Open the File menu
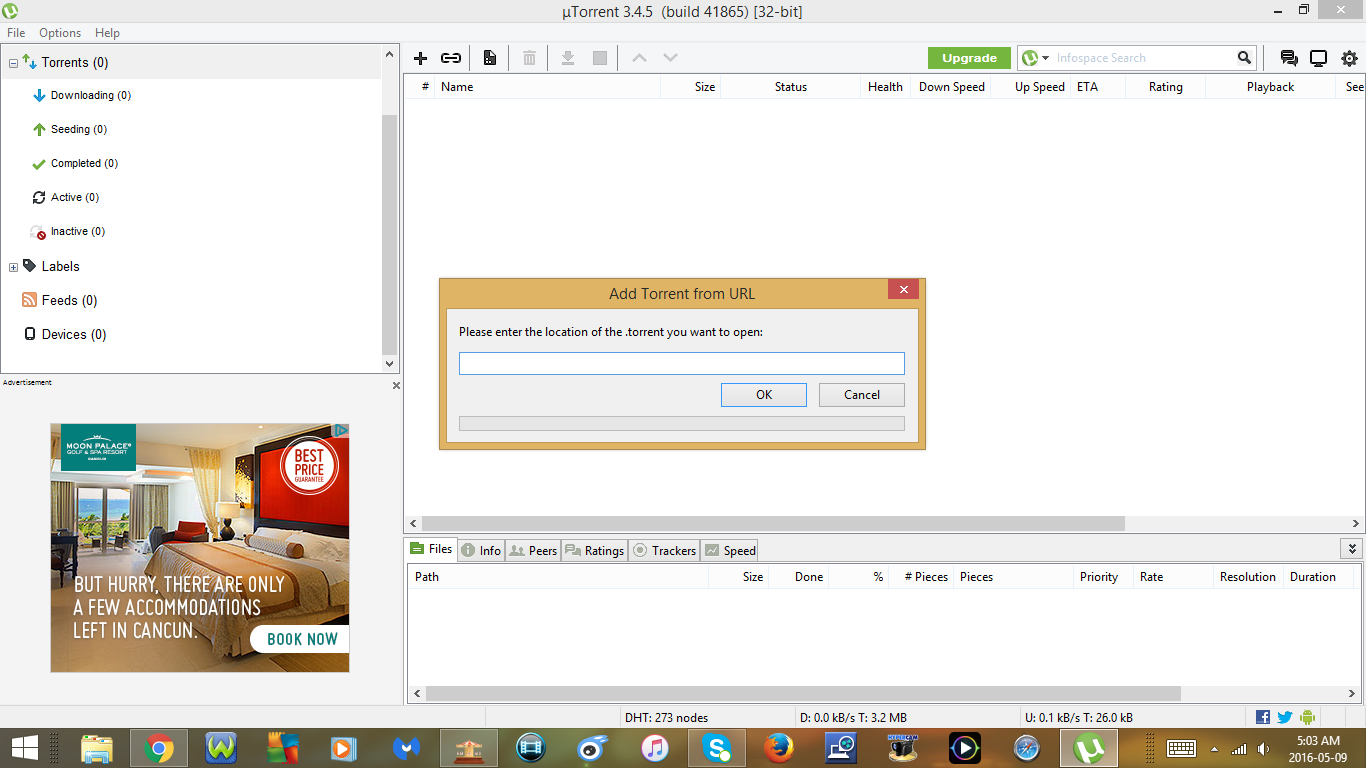Viewport: 1366px width, 768px height. (16, 33)
